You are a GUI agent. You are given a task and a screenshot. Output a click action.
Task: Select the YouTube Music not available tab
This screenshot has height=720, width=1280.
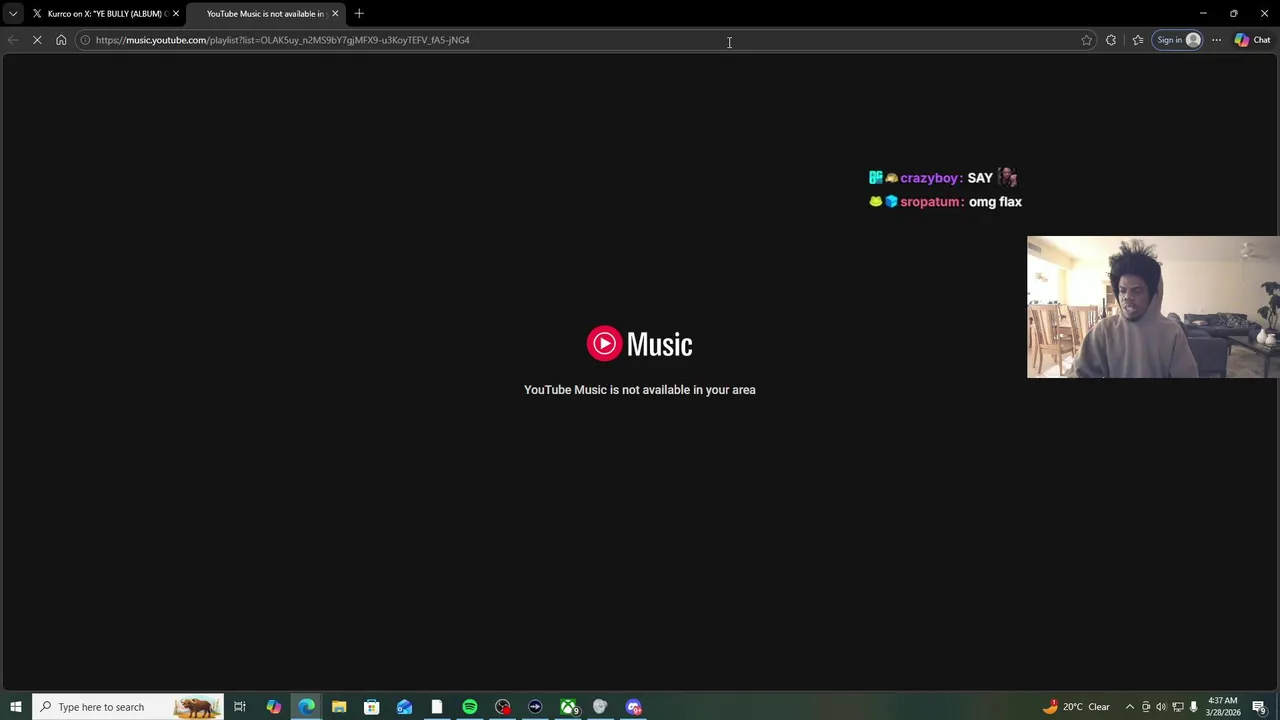(265, 13)
